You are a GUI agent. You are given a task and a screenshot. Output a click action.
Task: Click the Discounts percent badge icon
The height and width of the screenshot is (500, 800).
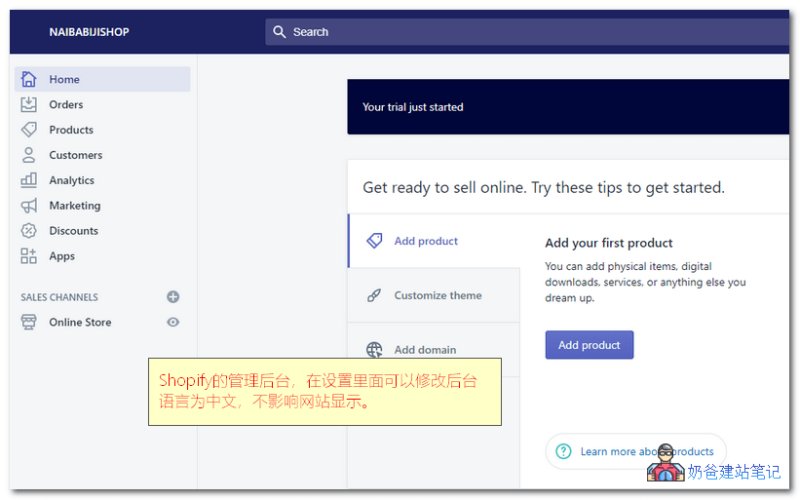click(x=29, y=231)
